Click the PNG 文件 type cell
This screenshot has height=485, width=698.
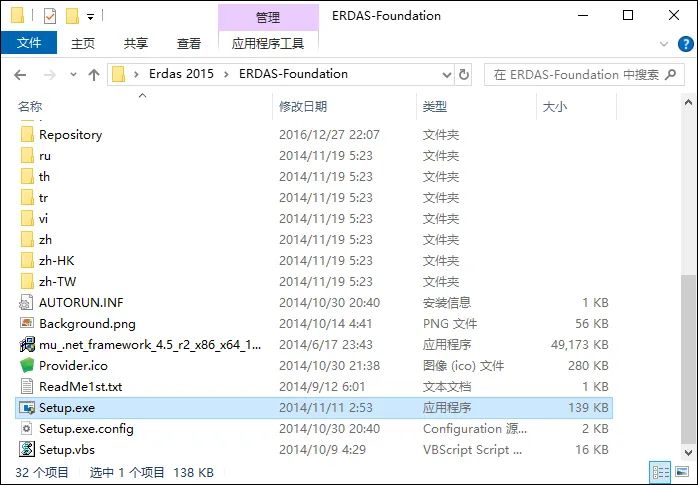coord(450,323)
